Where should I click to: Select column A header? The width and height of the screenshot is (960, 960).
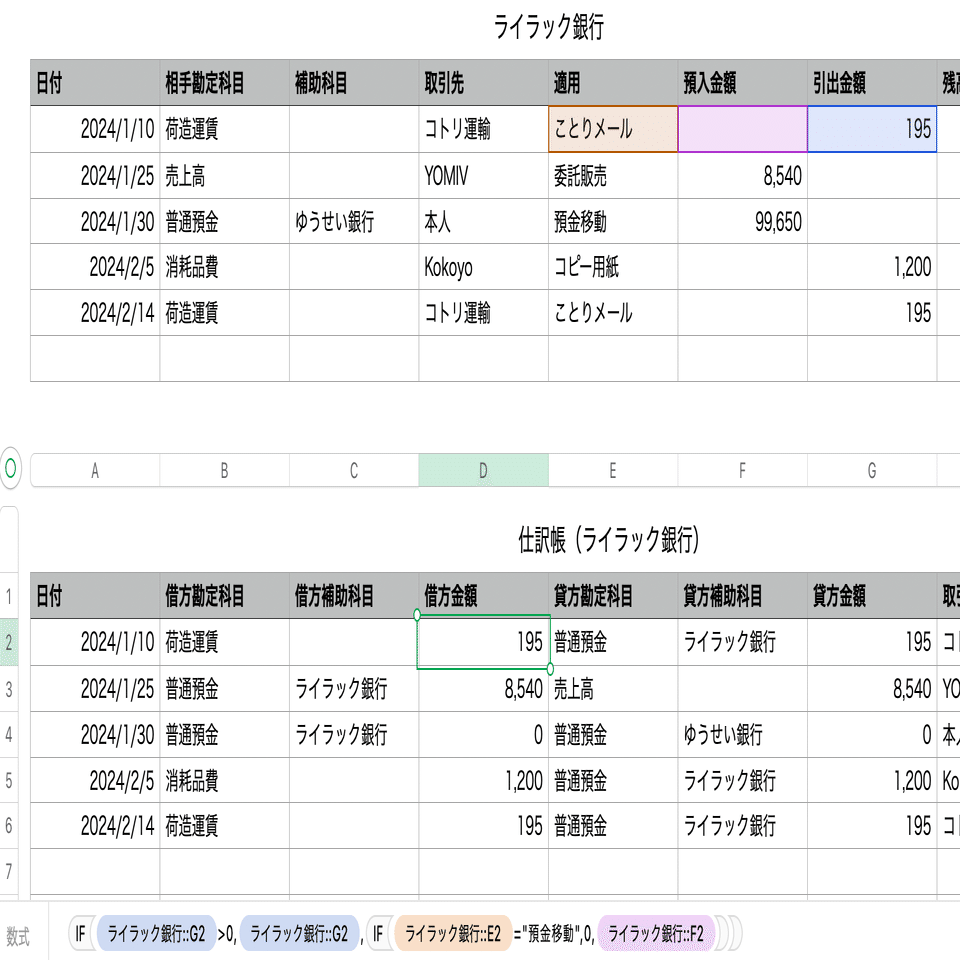pos(95,471)
